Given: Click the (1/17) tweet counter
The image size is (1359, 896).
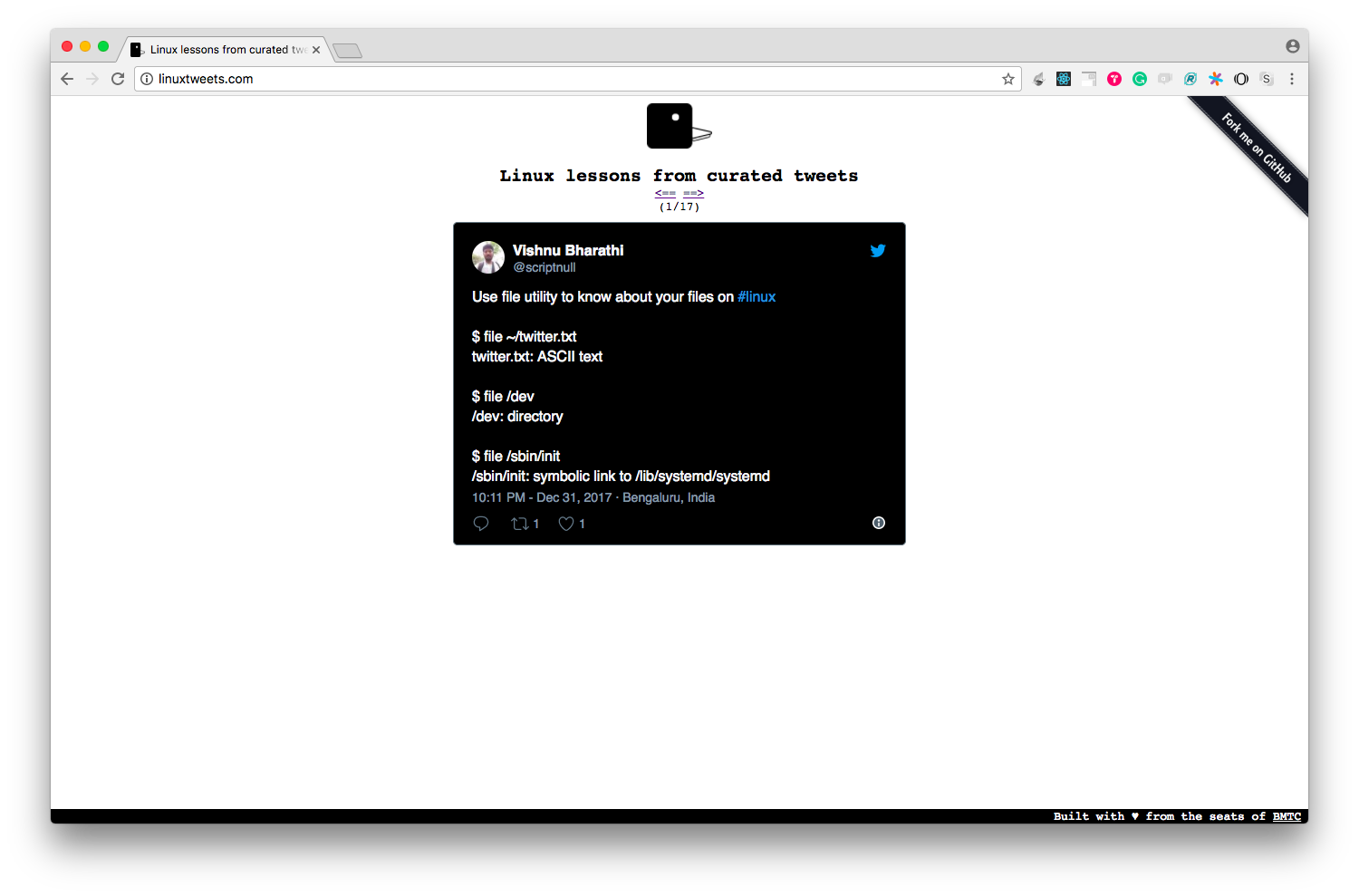Looking at the screenshot, I should [679, 207].
